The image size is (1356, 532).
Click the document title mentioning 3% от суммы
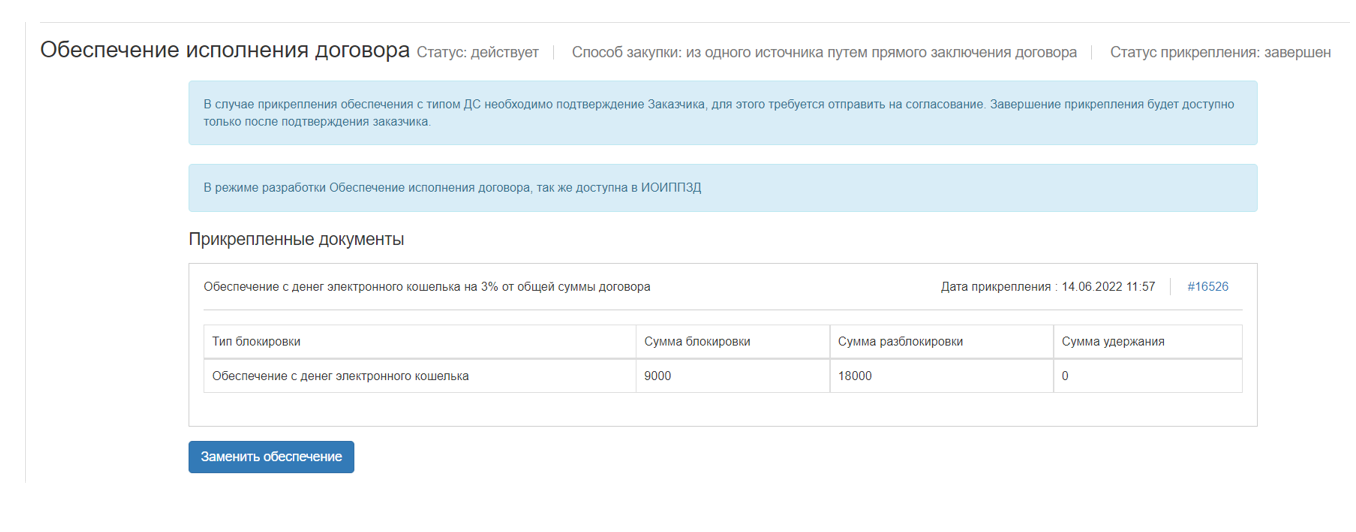[427, 287]
